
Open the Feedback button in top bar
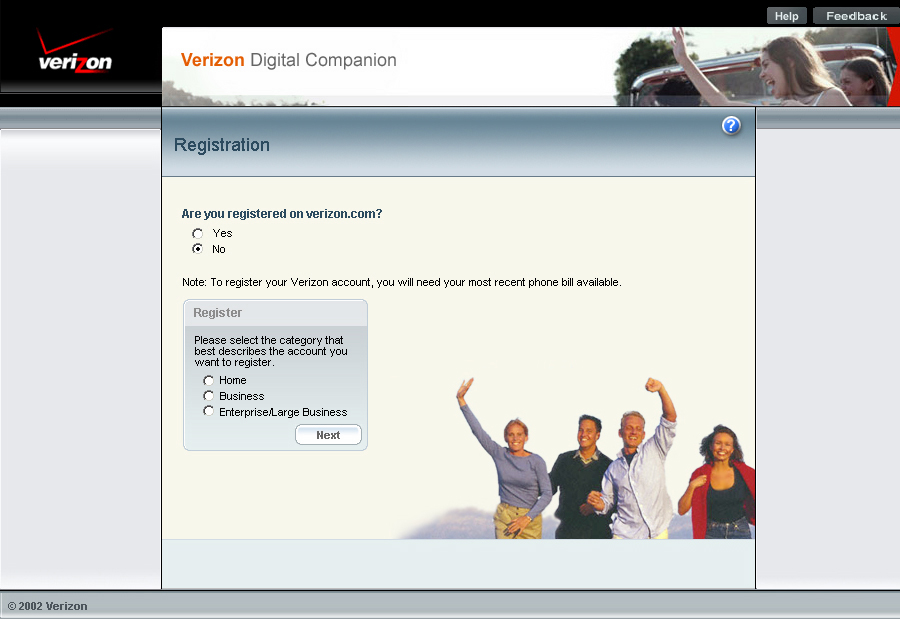click(x=856, y=16)
